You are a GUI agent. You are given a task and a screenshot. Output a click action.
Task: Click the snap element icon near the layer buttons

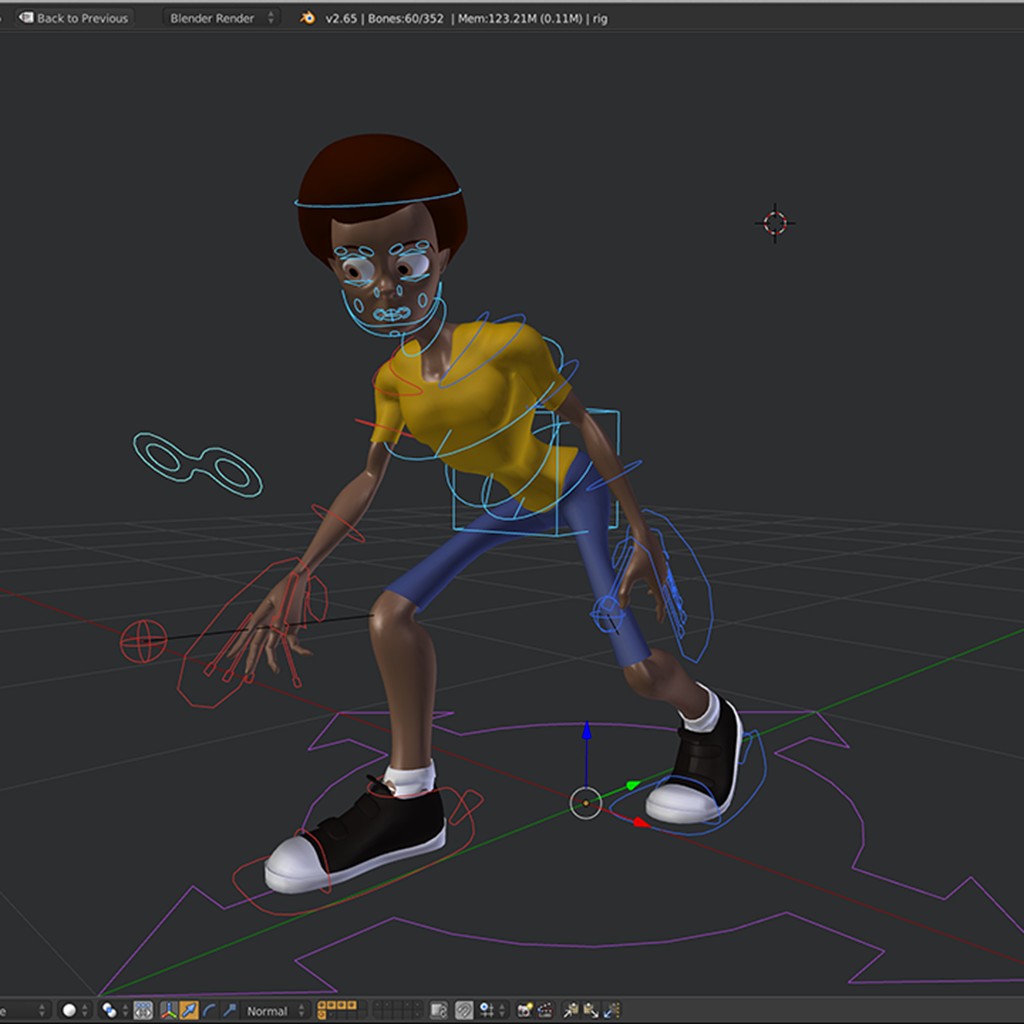pos(484,1010)
